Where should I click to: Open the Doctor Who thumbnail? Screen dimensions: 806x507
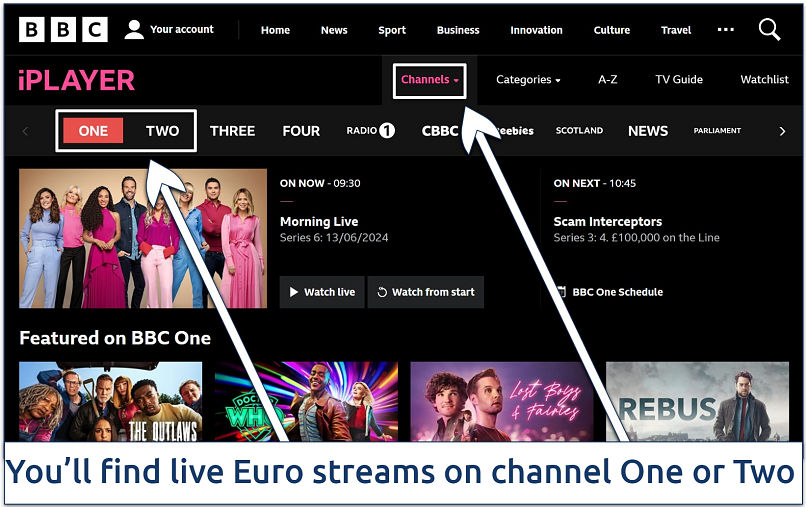(x=306, y=402)
